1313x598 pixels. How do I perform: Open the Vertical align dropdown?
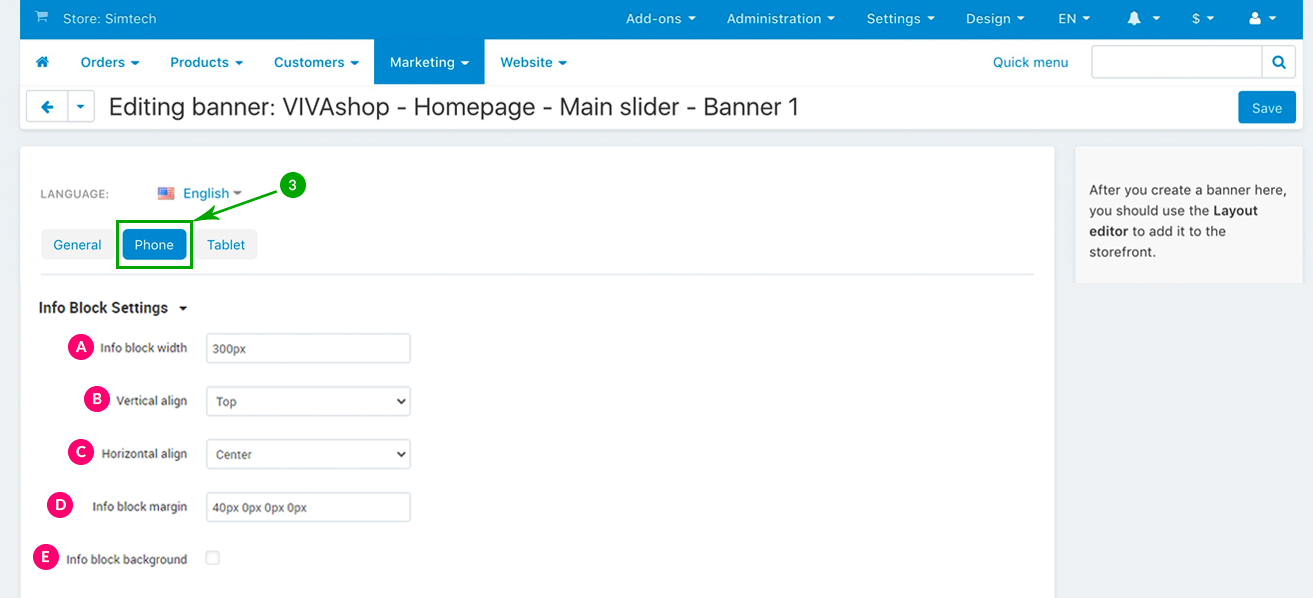tap(308, 401)
